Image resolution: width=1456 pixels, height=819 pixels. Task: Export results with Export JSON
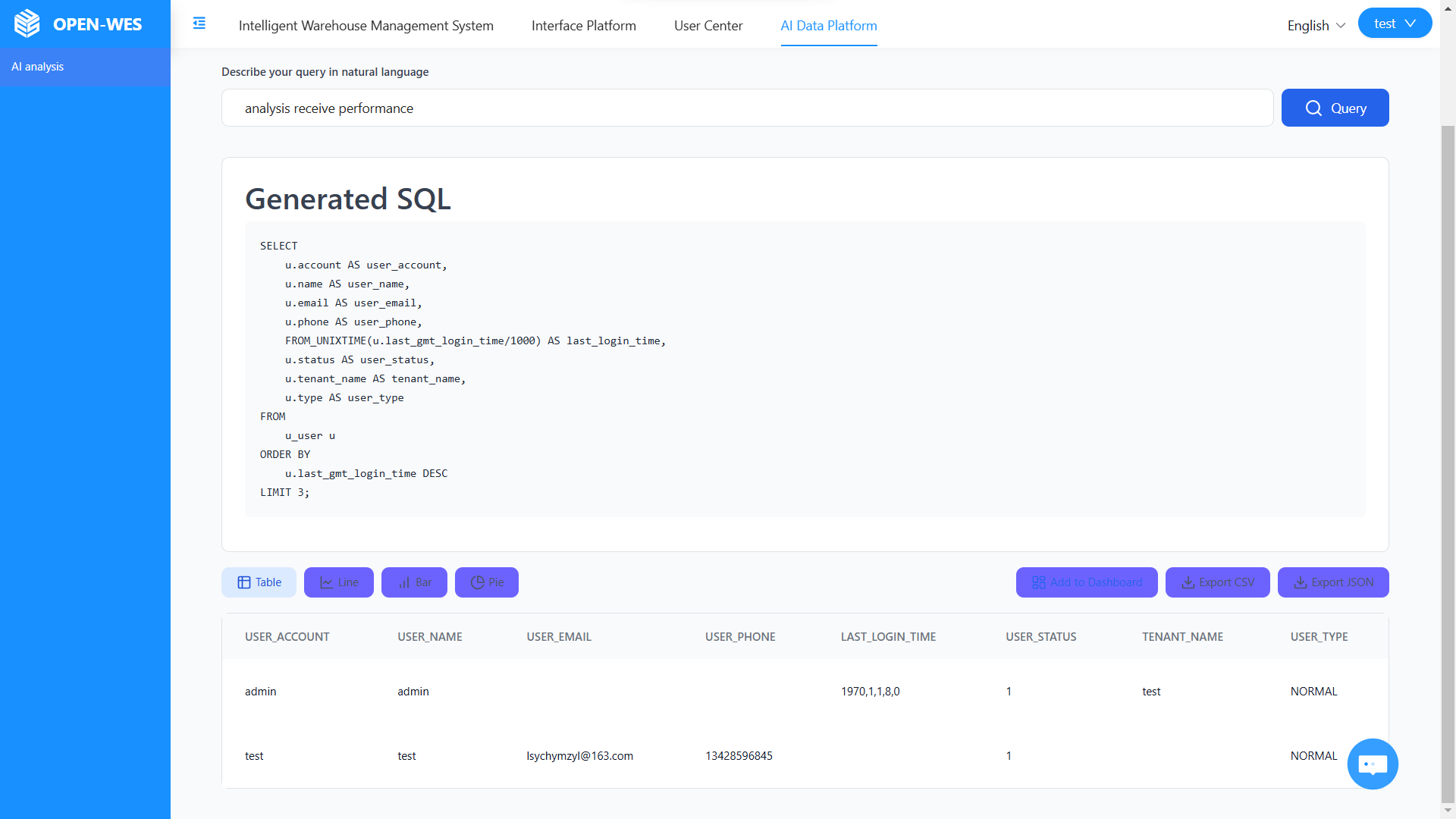tap(1333, 582)
